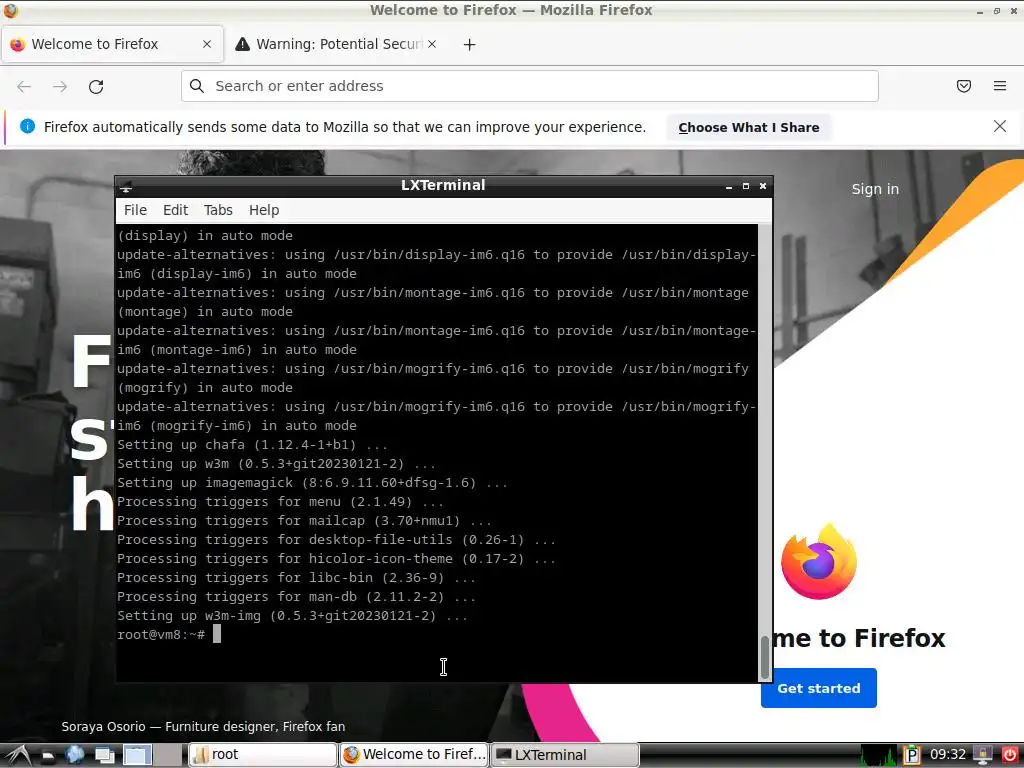Go back with the Firefox back arrow
The height and width of the screenshot is (768, 1024).
[24, 86]
